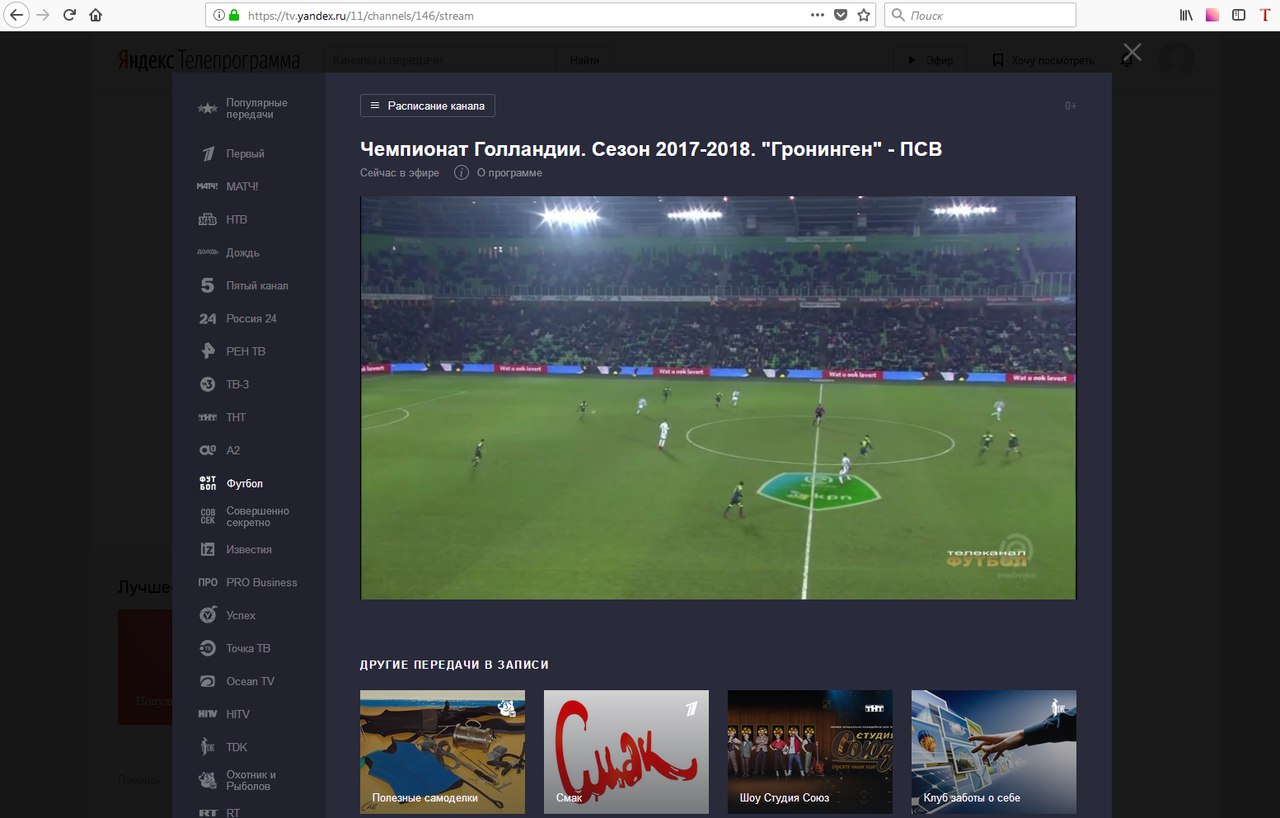Open Популярные передачи in the channel sidebar
1280x818 pixels.
(x=244, y=109)
